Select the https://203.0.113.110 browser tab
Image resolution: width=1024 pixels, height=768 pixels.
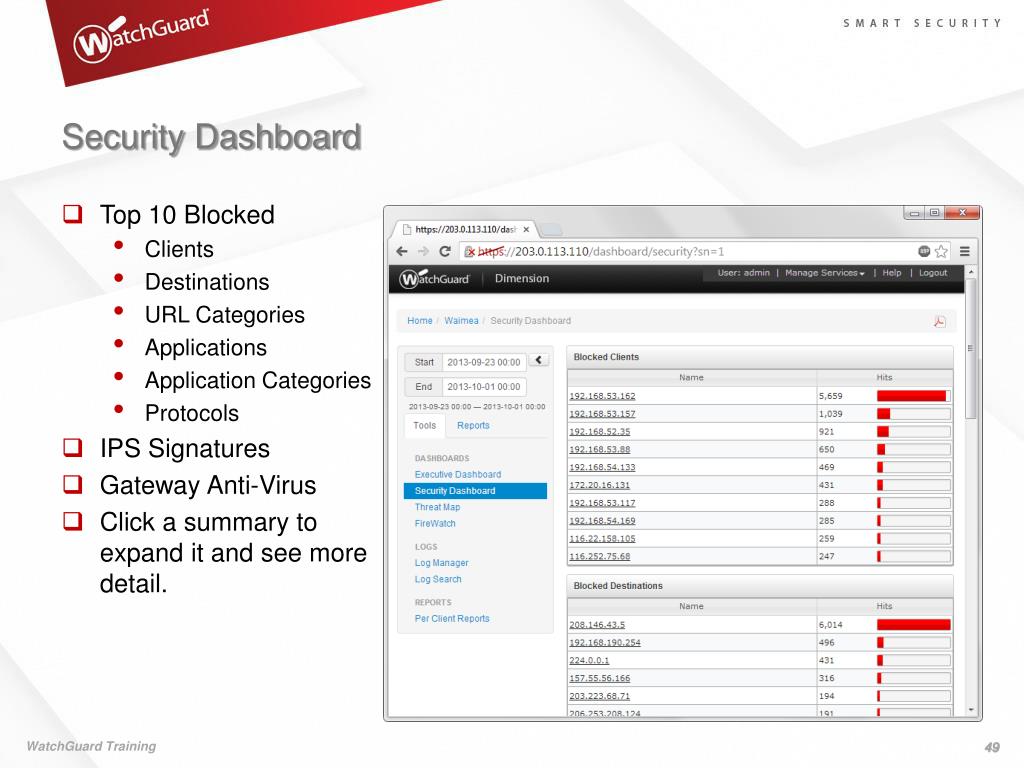(465, 229)
